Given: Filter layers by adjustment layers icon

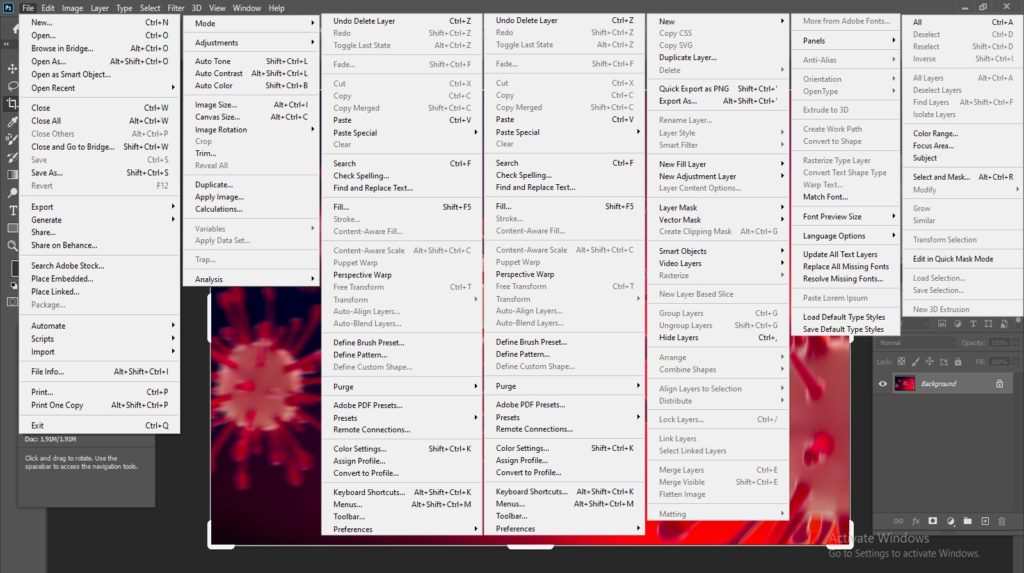Looking at the screenshot, I should click(x=957, y=323).
